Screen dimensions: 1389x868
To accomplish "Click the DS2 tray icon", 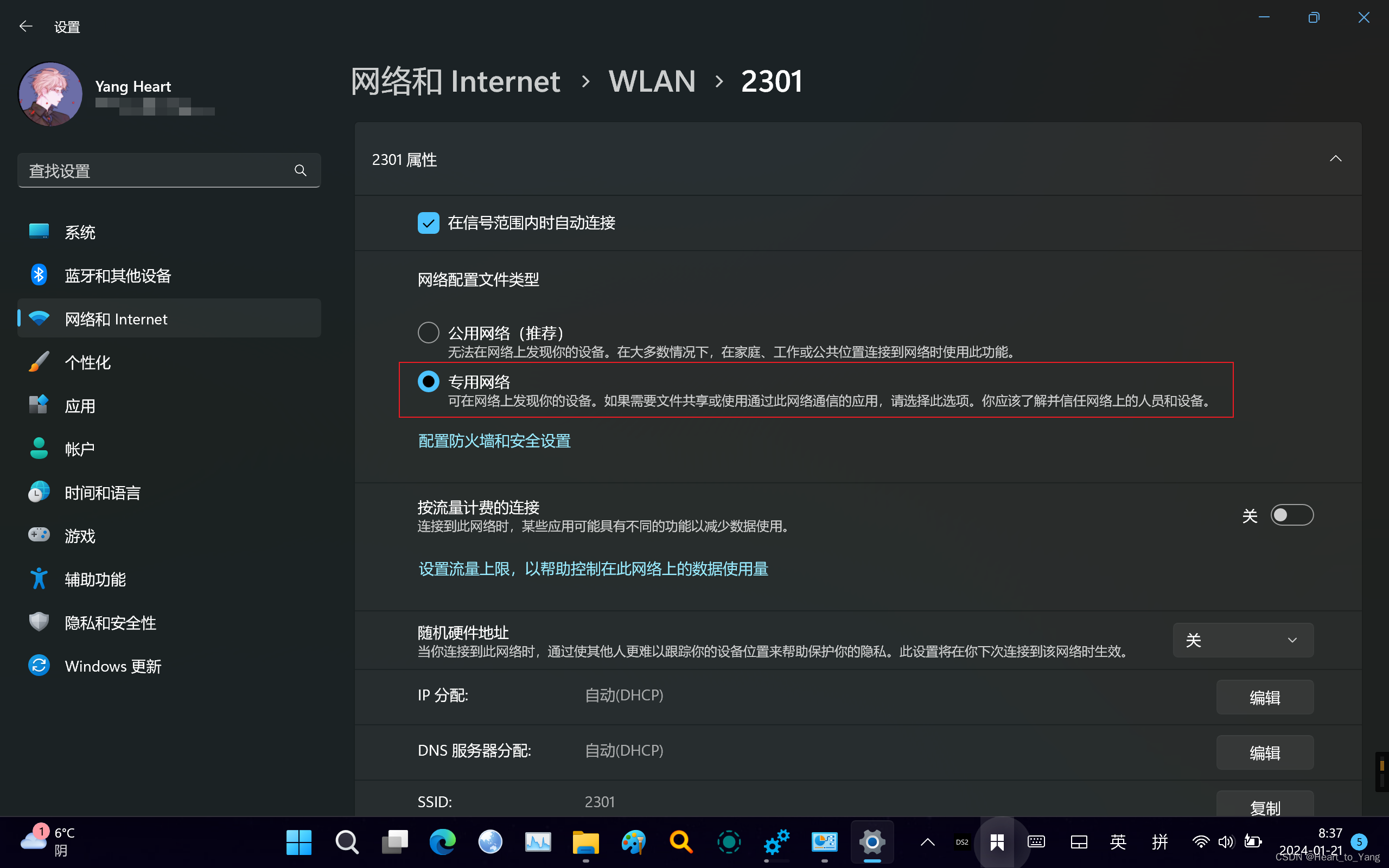I will point(962,842).
